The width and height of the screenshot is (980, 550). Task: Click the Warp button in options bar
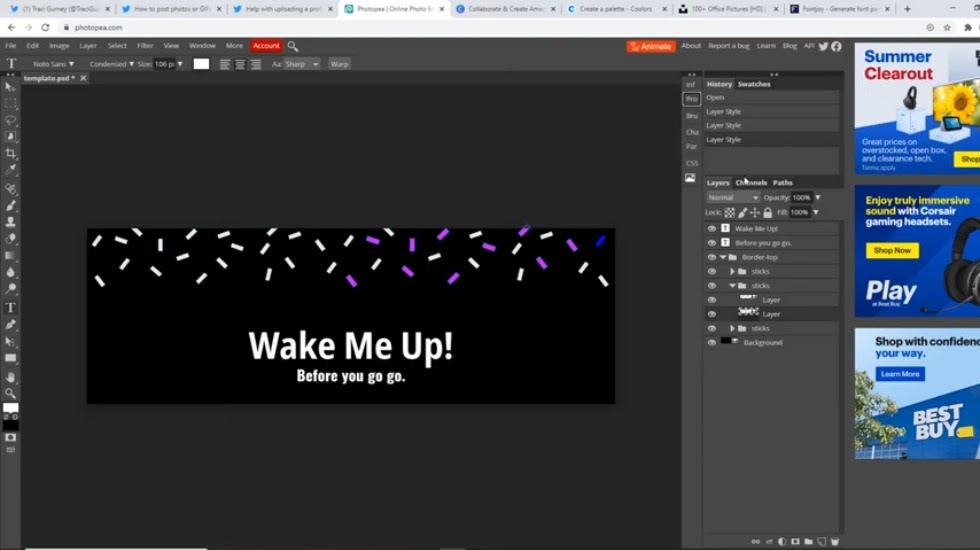click(339, 64)
